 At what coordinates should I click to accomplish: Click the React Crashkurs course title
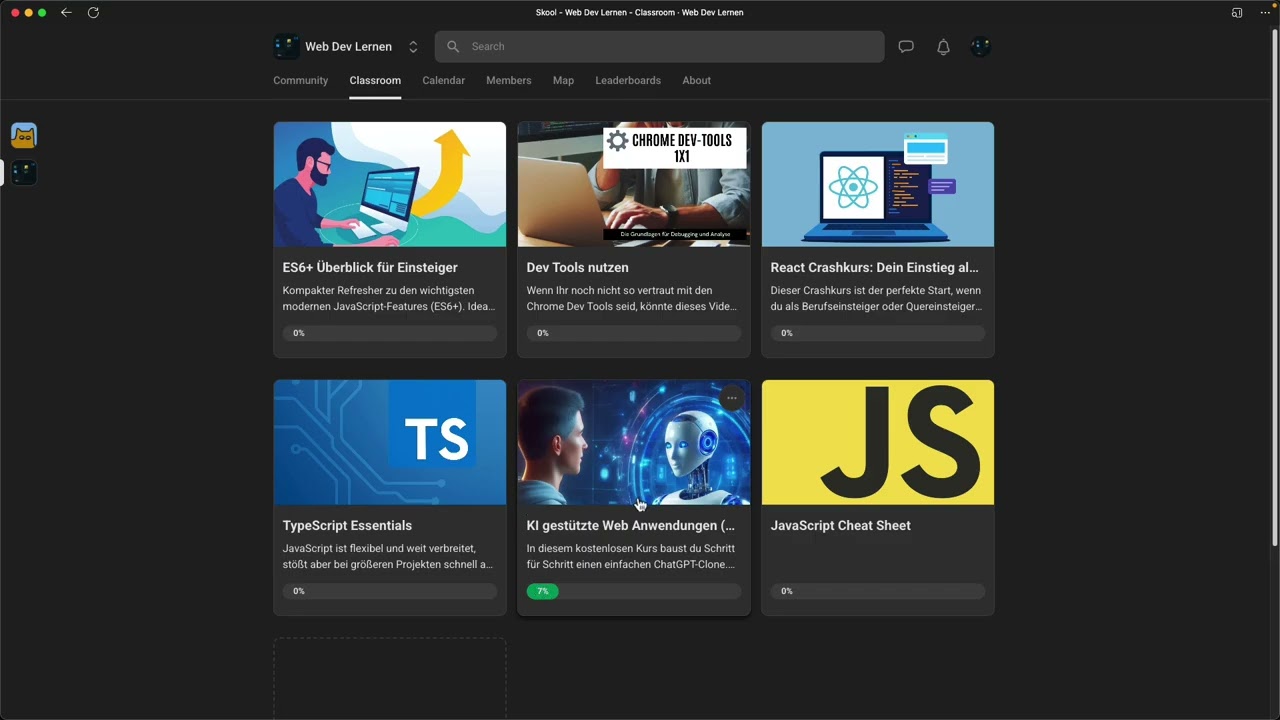pyautogui.click(x=875, y=267)
